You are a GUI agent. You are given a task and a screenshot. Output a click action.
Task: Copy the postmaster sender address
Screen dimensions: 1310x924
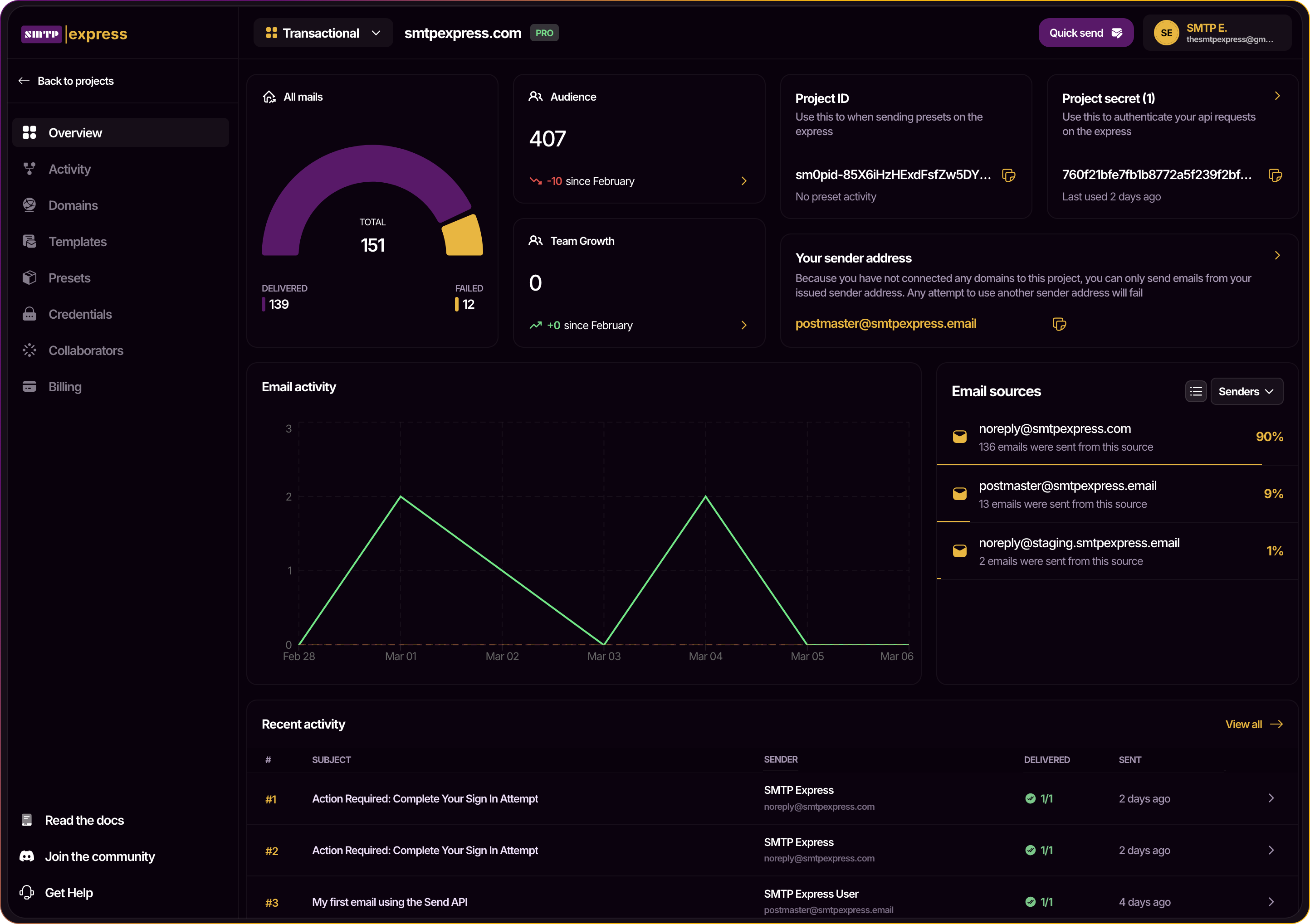[x=1060, y=324]
